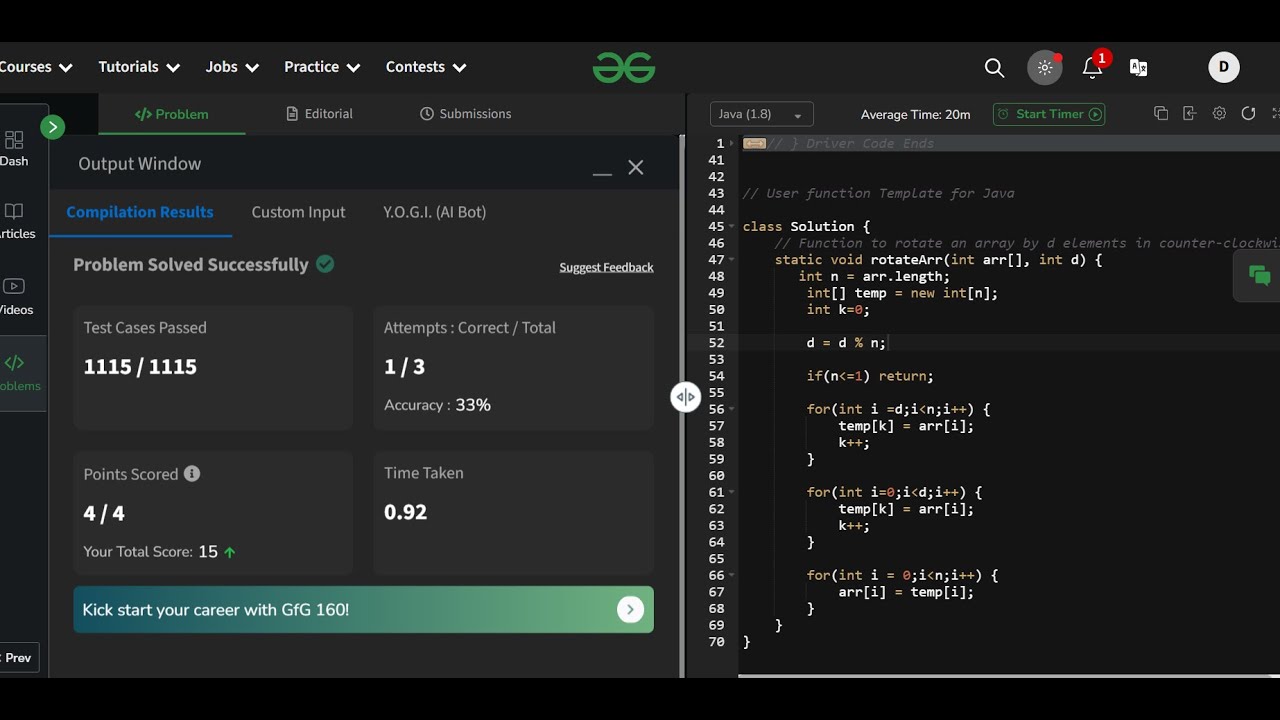Open the language translate icon
1280x720 pixels.
1138,67
